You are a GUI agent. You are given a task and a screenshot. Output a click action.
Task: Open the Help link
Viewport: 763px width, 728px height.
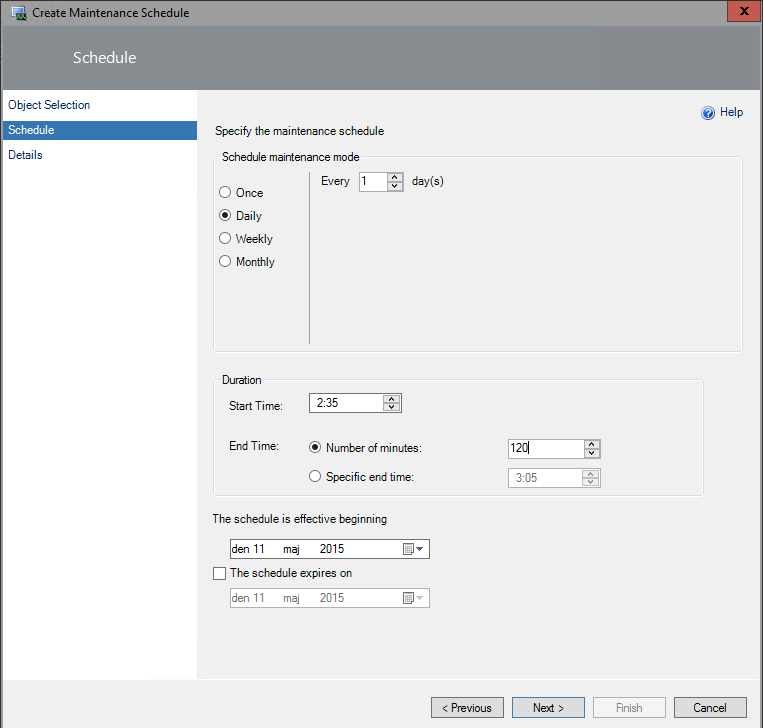tap(731, 112)
